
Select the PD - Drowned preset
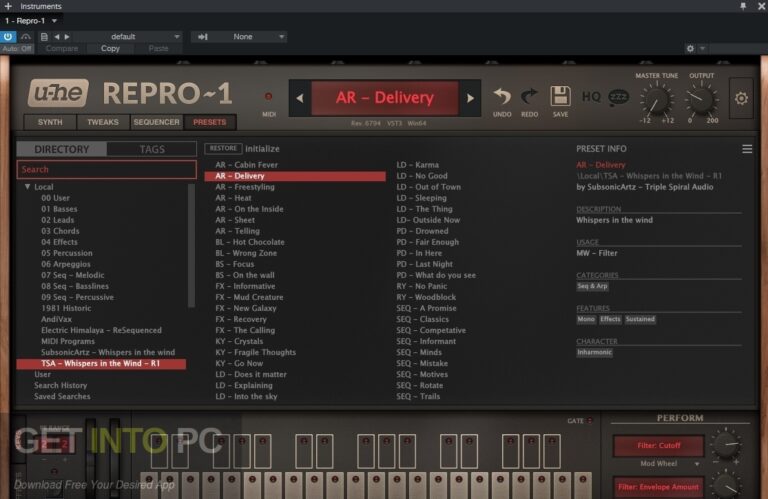[422, 231]
